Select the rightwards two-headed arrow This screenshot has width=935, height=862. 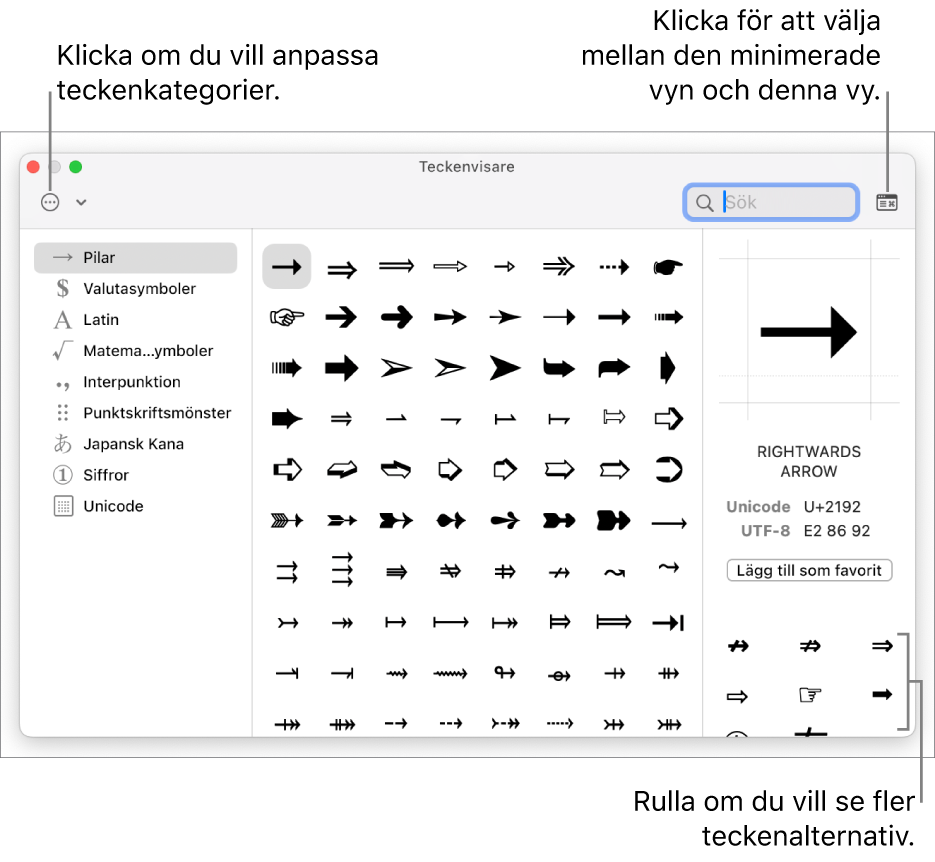(342, 623)
